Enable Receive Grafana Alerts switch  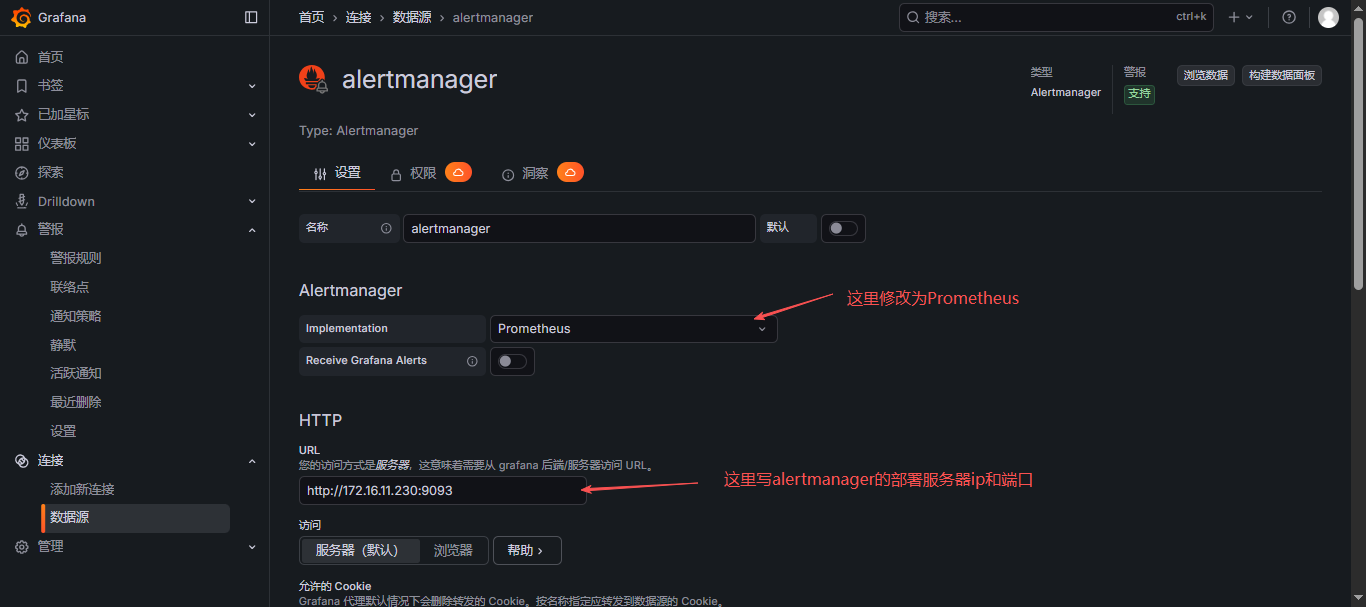coord(512,361)
